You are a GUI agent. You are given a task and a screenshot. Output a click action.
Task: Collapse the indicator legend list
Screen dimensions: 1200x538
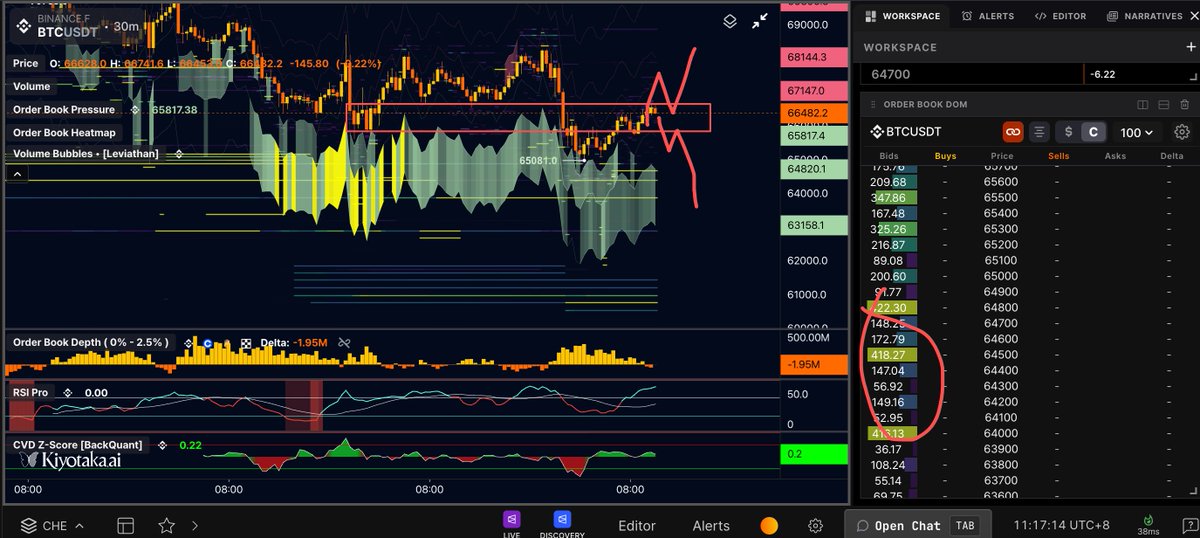(x=18, y=174)
